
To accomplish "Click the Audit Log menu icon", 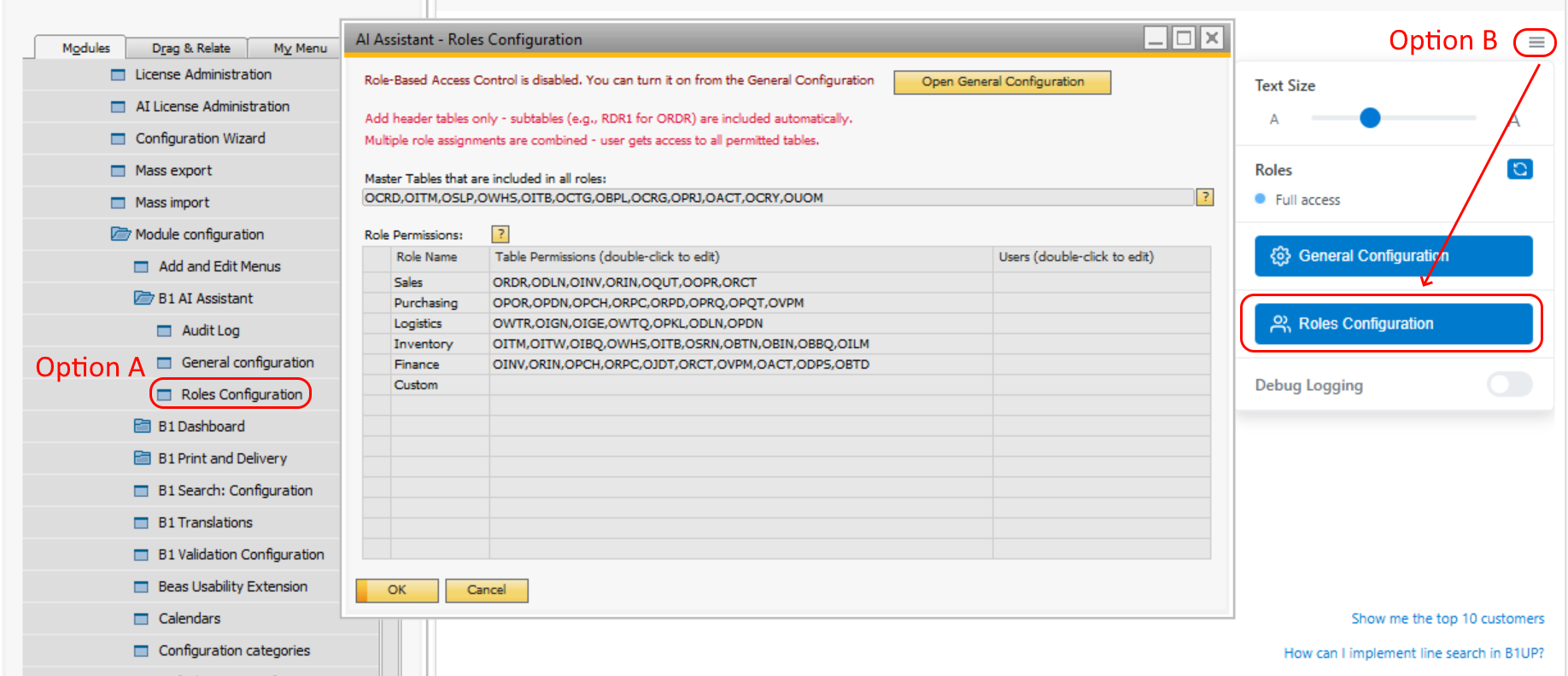I will click(x=165, y=330).
